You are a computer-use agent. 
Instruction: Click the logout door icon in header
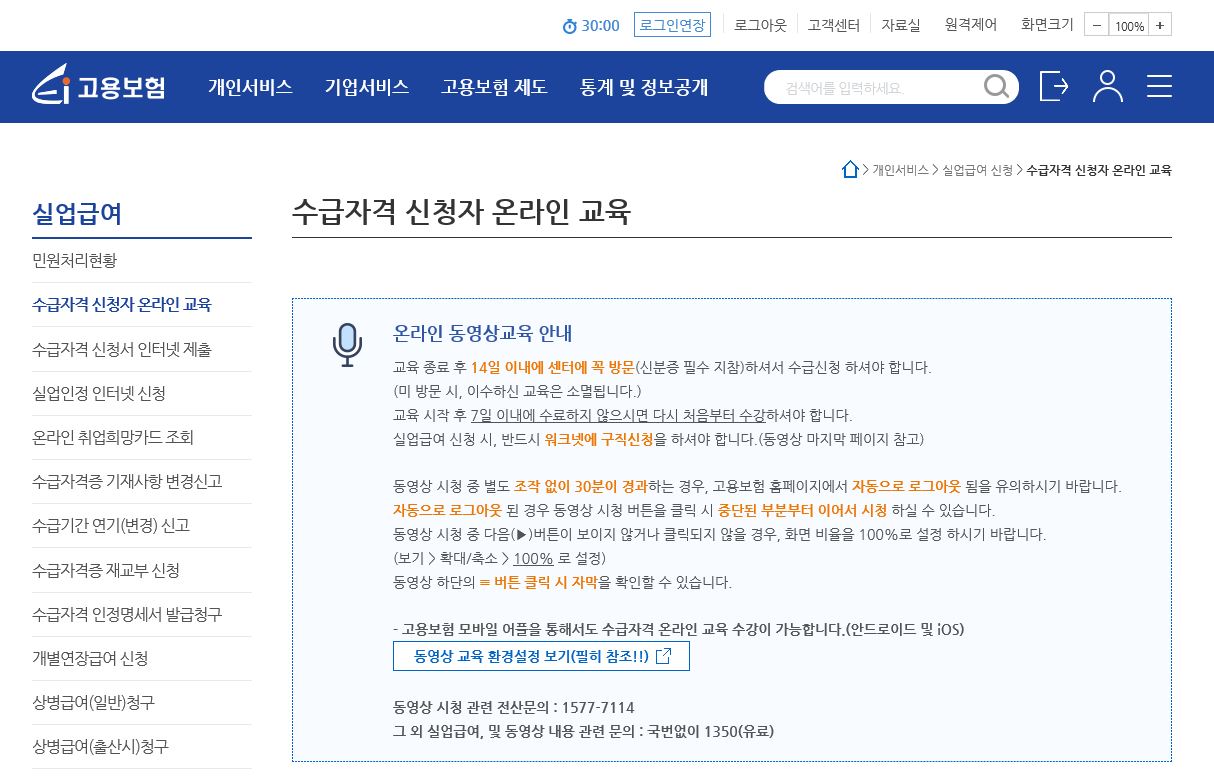pos(1054,86)
